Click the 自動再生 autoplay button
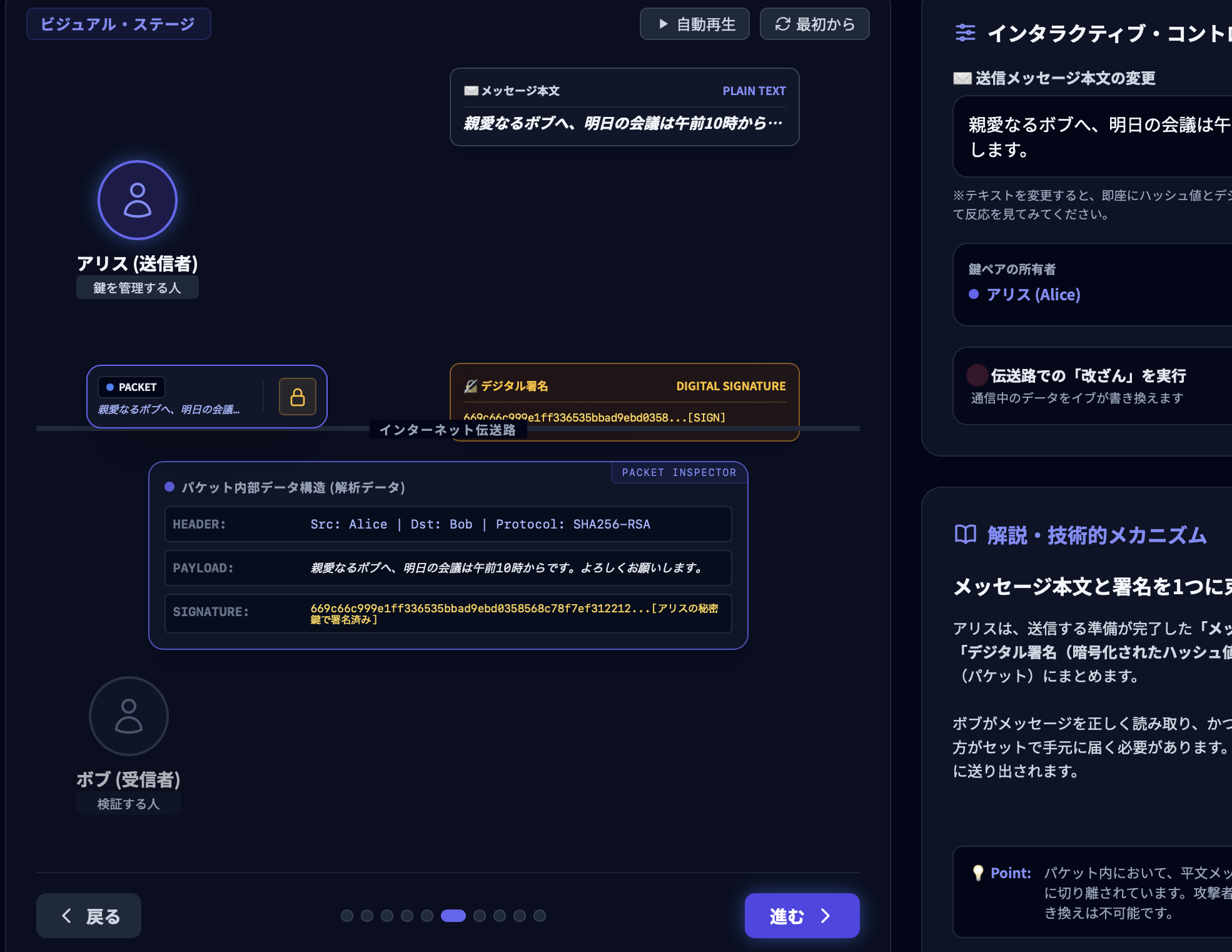This screenshot has width=1232, height=952. pos(694,24)
